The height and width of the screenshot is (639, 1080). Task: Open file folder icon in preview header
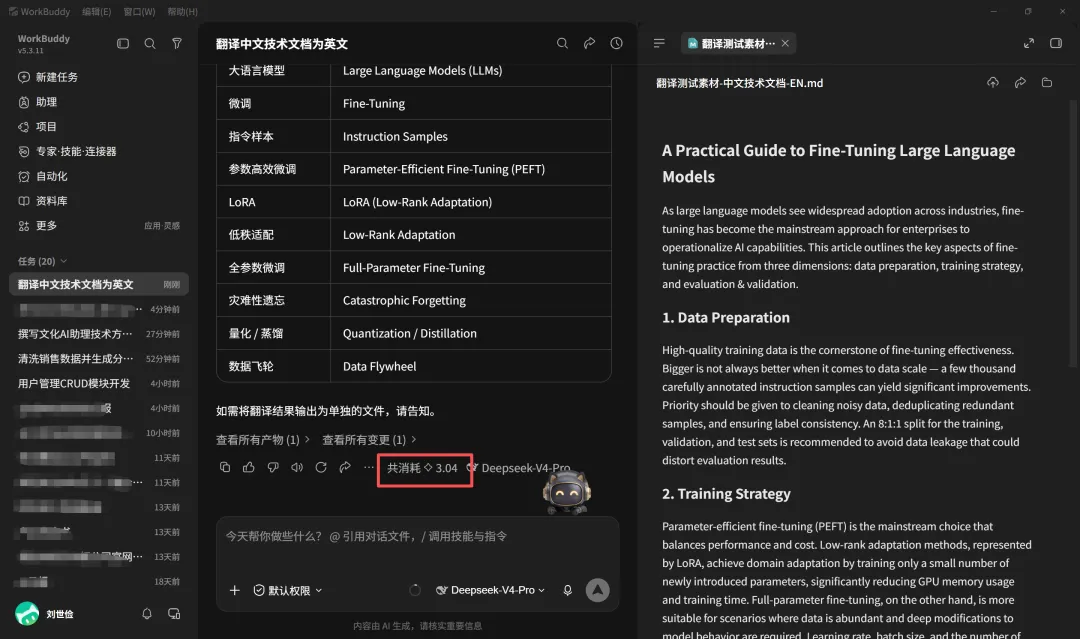[1047, 83]
